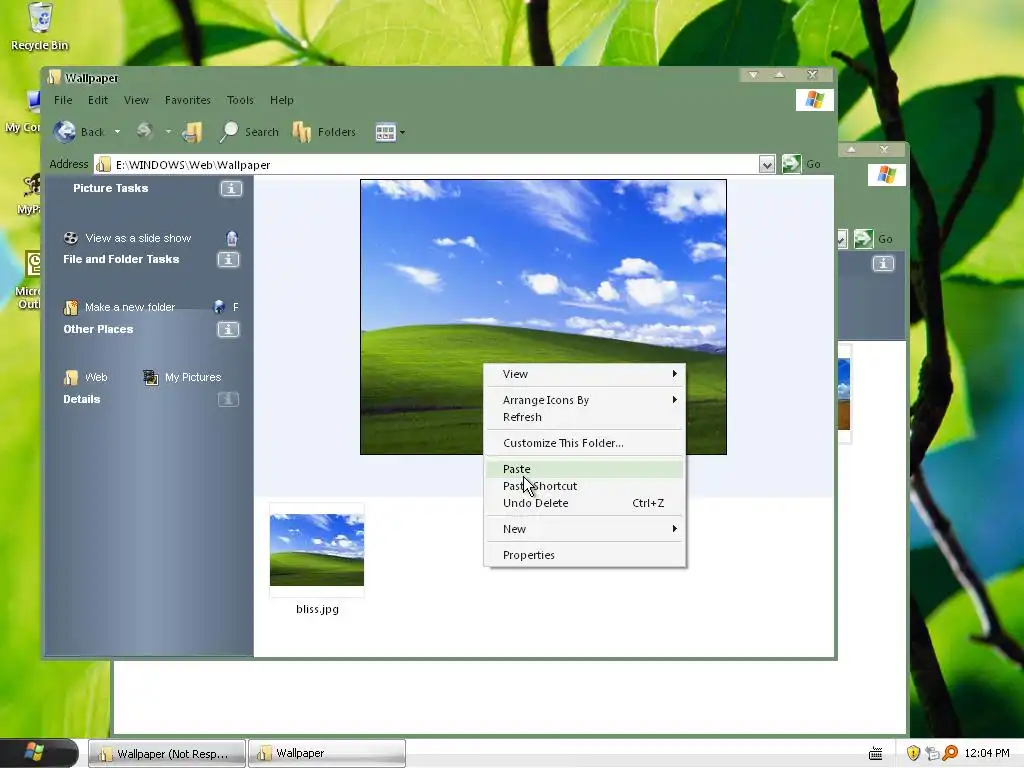1024x768 pixels.
Task: Open the Forward history dropdown arrow
Action: pyautogui.click(x=168, y=132)
